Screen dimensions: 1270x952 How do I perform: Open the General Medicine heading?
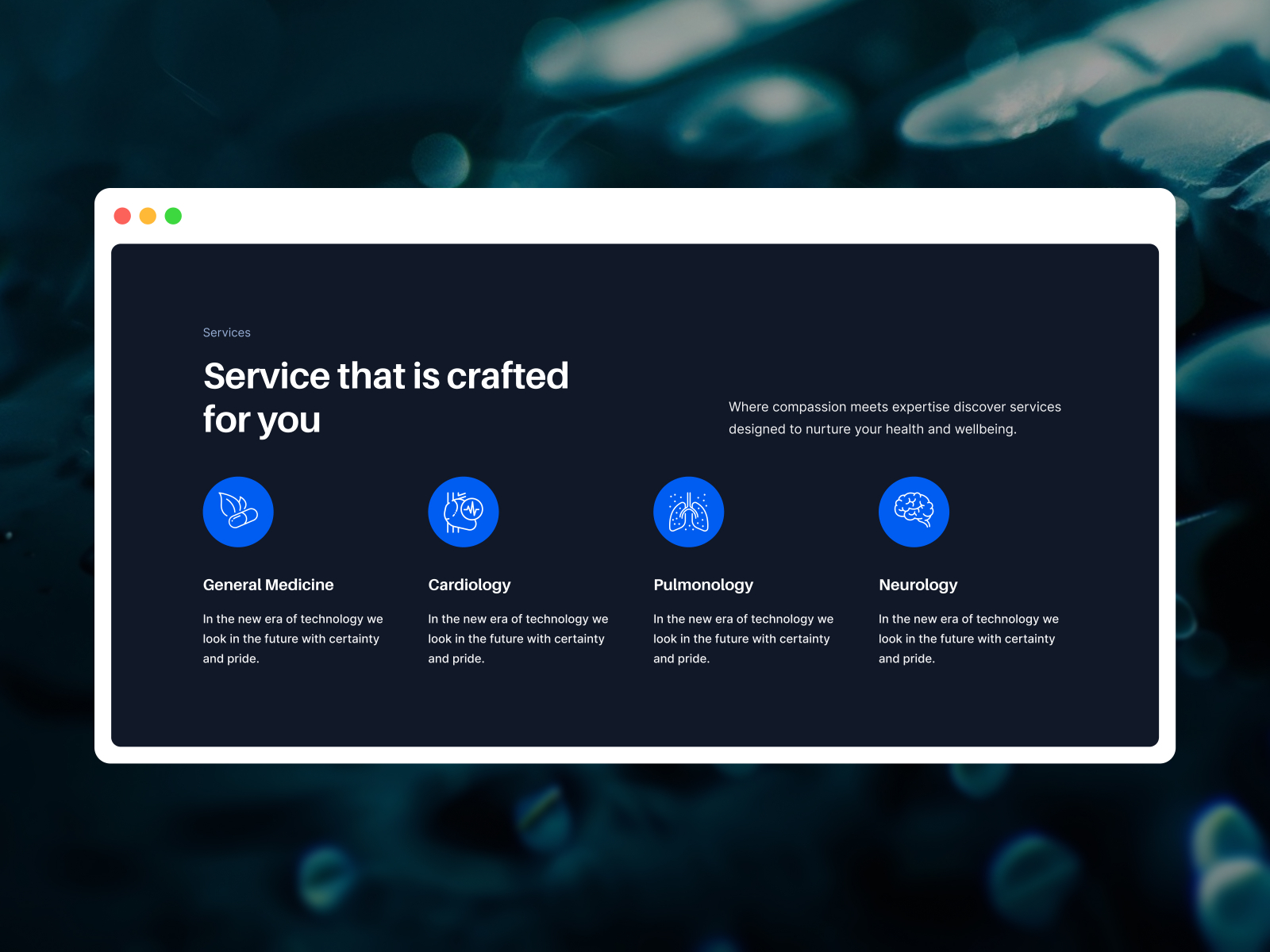268,585
